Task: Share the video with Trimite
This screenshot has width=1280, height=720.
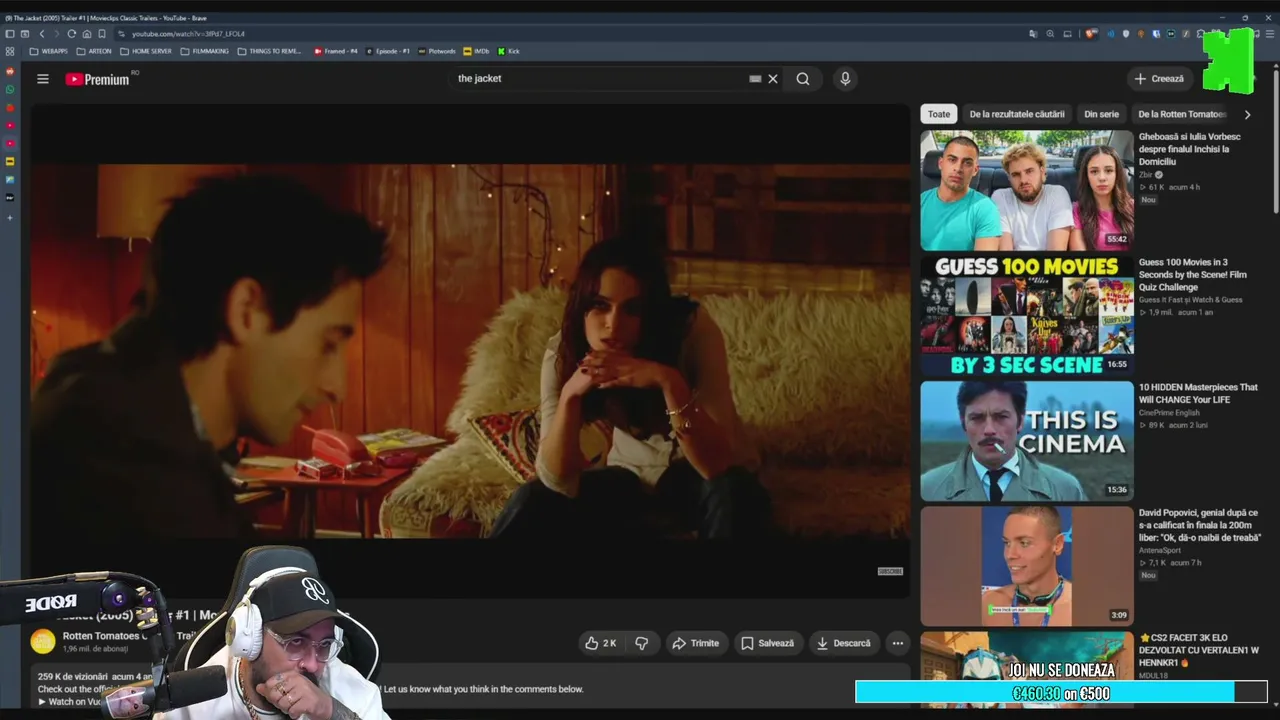Action: click(695, 643)
